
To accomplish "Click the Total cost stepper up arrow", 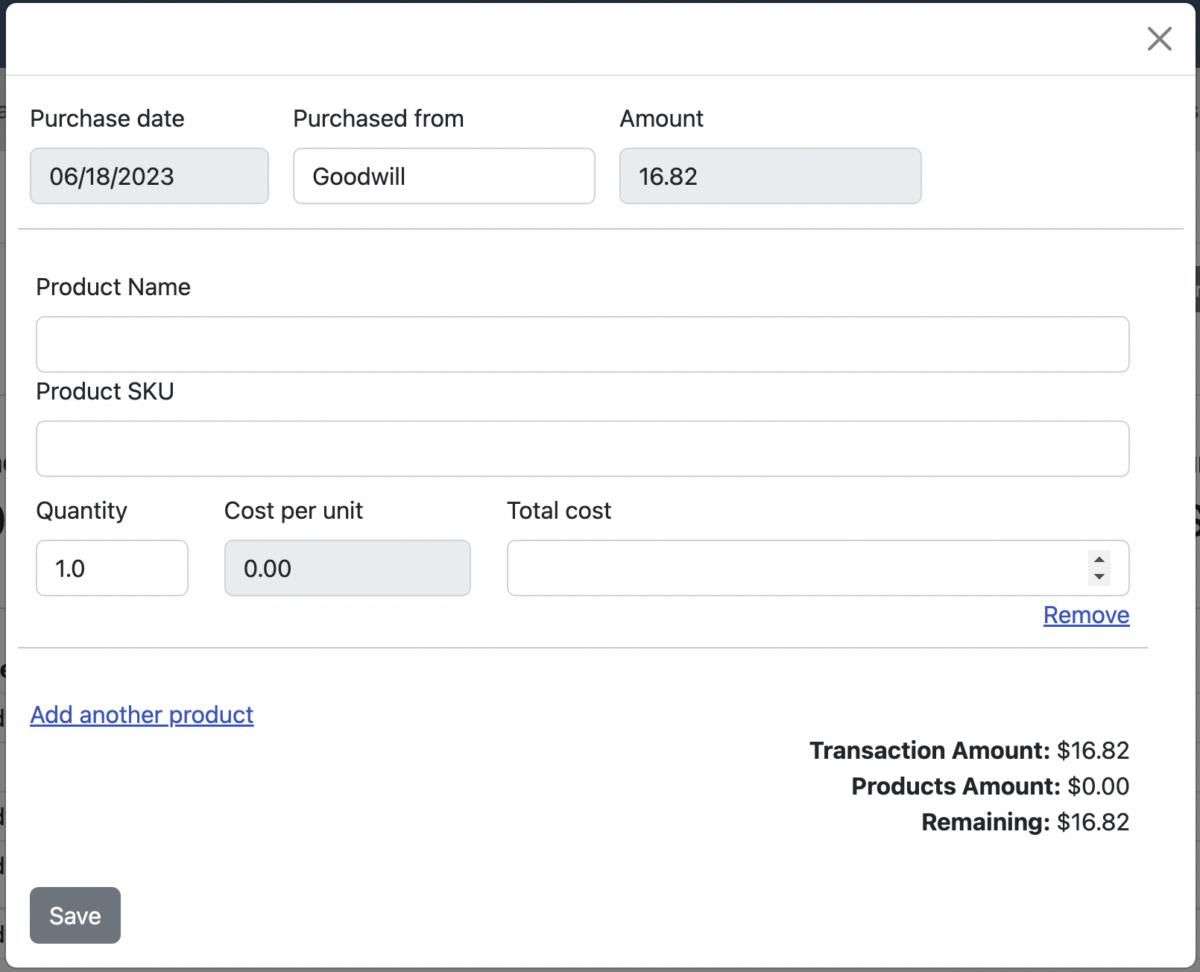I will point(1099,561).
